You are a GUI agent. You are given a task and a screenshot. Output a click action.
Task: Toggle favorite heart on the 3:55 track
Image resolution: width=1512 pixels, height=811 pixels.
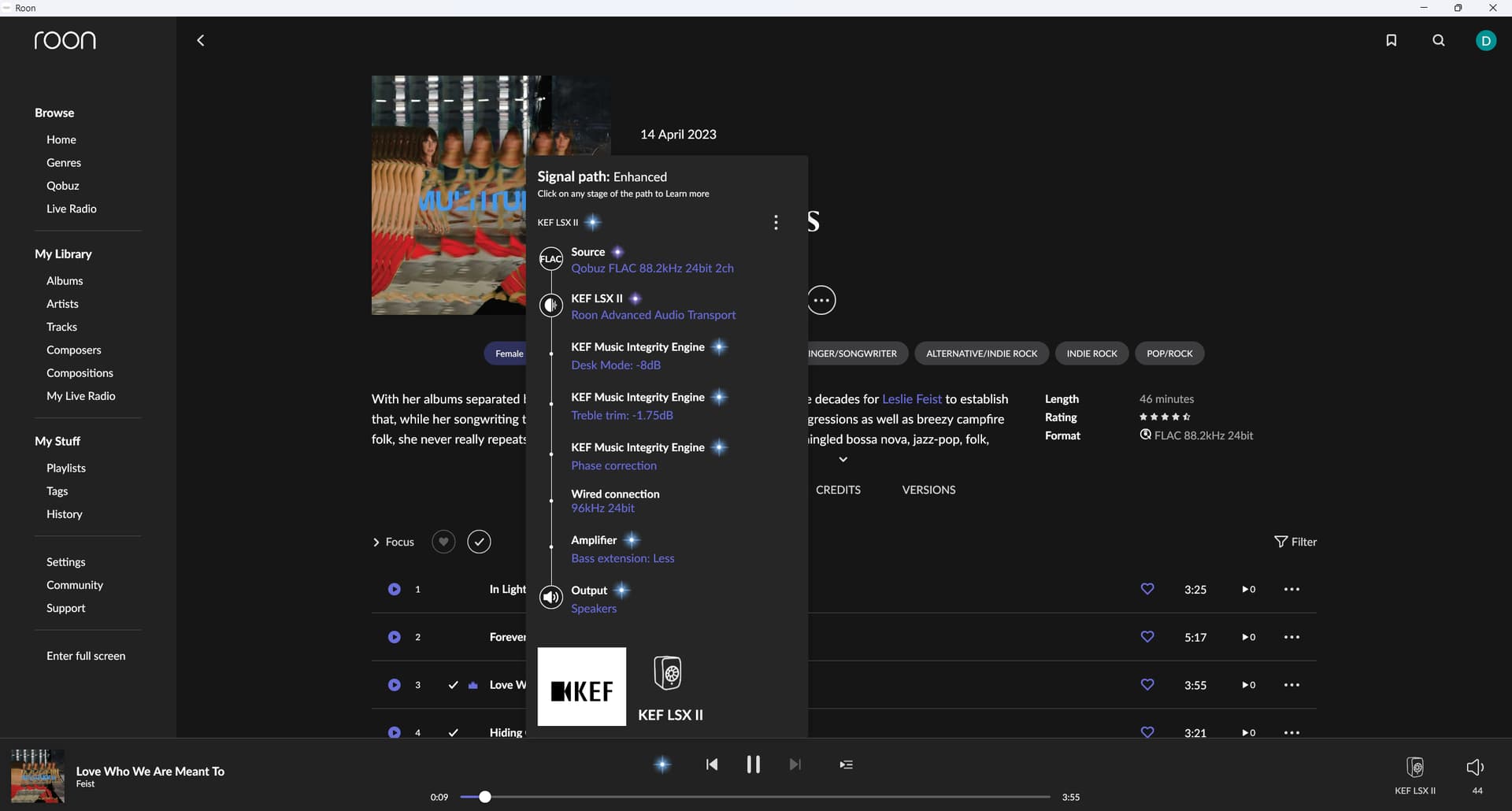[x=1147, y=685]
